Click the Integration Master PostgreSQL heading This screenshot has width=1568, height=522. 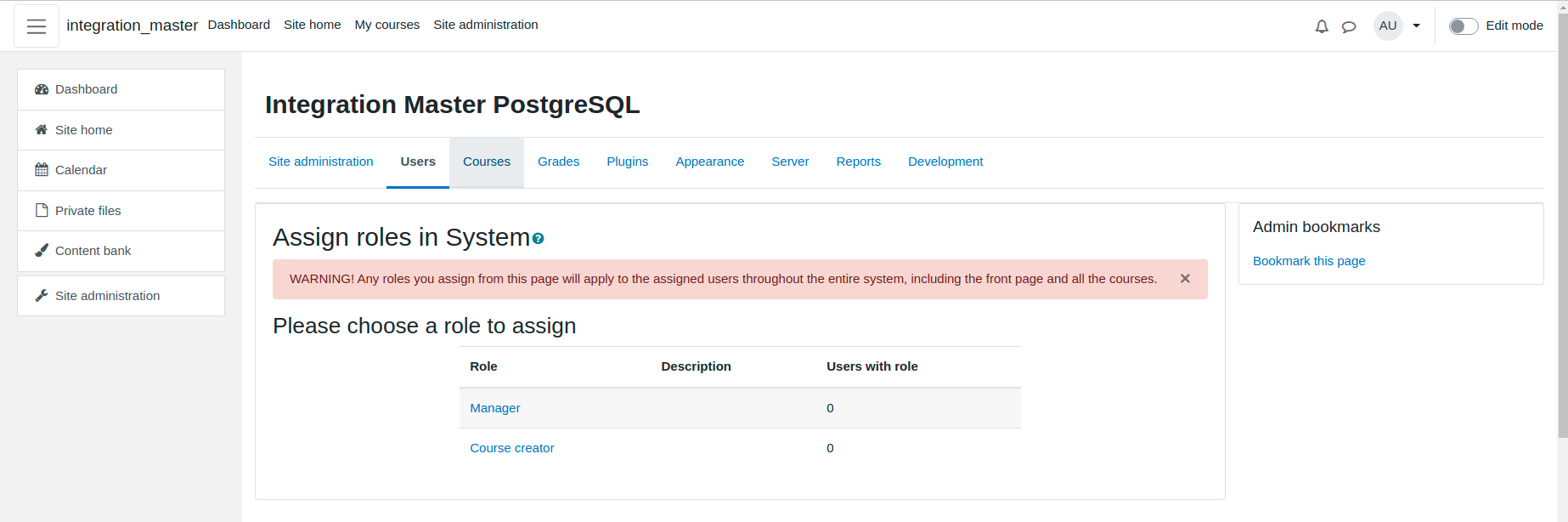click(453, 105)
